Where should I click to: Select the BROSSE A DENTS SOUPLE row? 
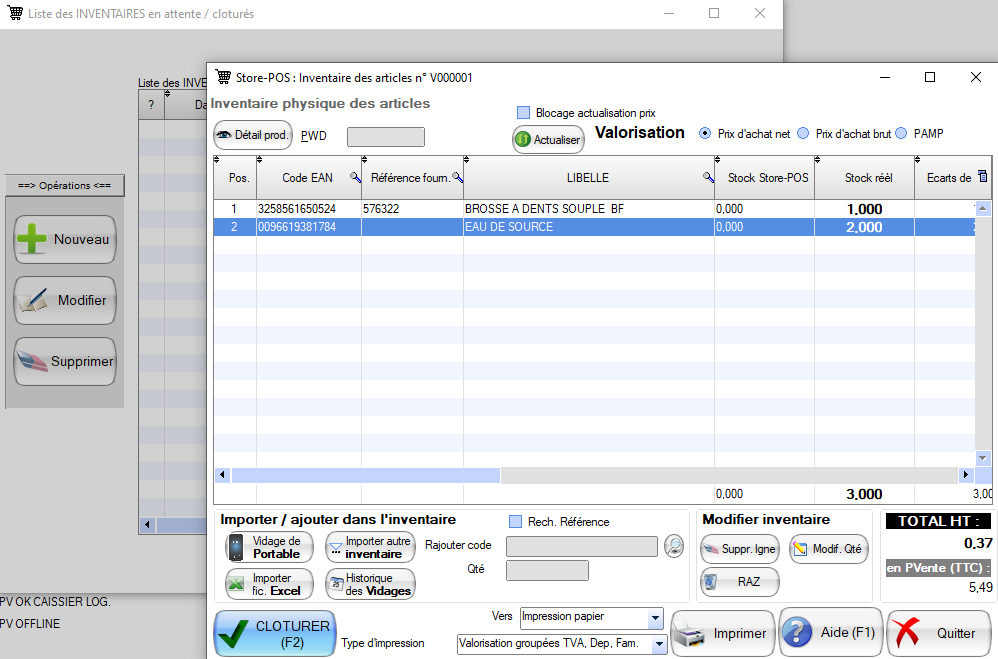tap(540, 209)
